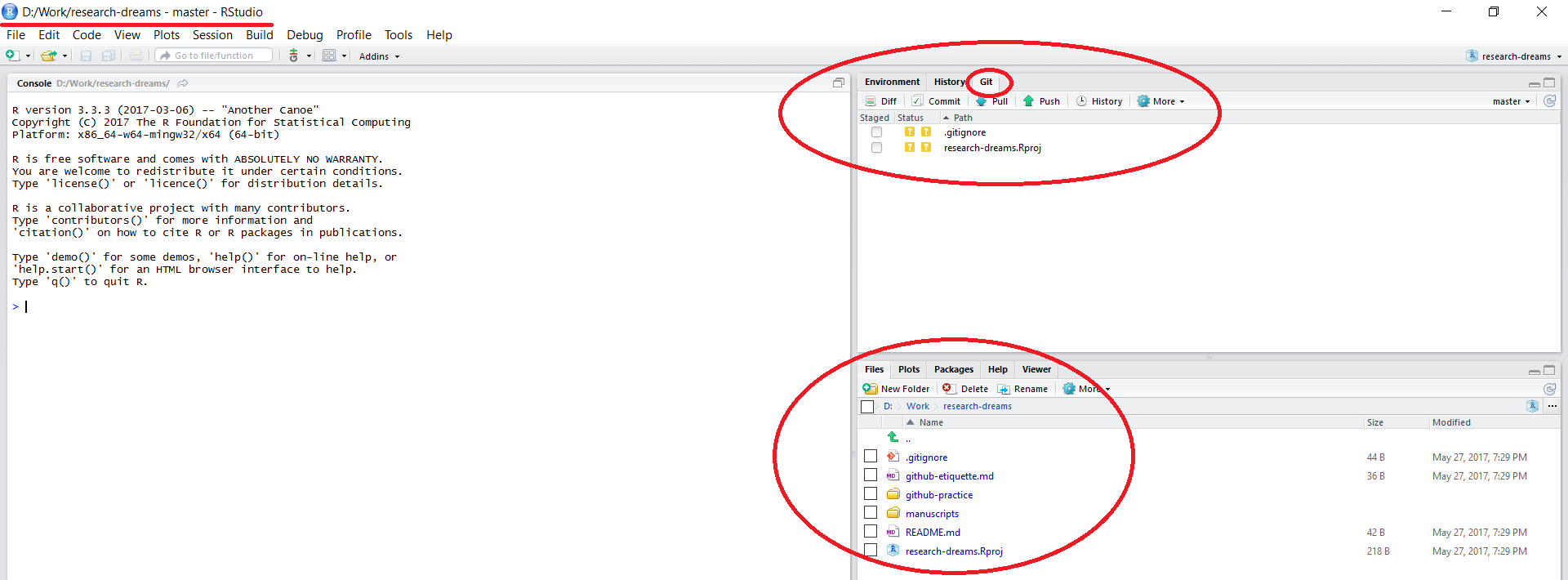
Task: Go up to parent directory arrow
Action: (893, 438)
